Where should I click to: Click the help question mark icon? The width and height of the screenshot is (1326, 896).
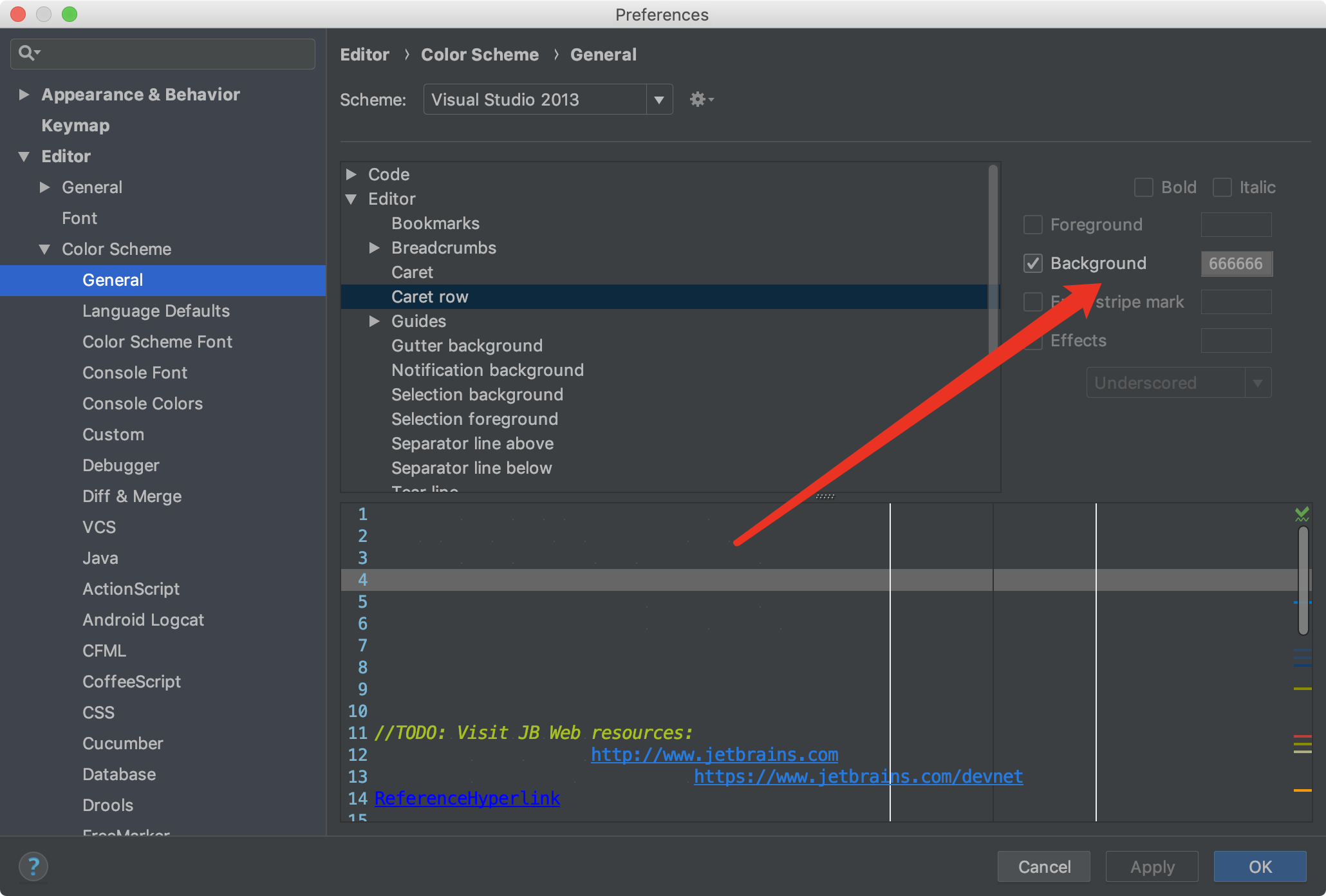(x=33, y=866)
